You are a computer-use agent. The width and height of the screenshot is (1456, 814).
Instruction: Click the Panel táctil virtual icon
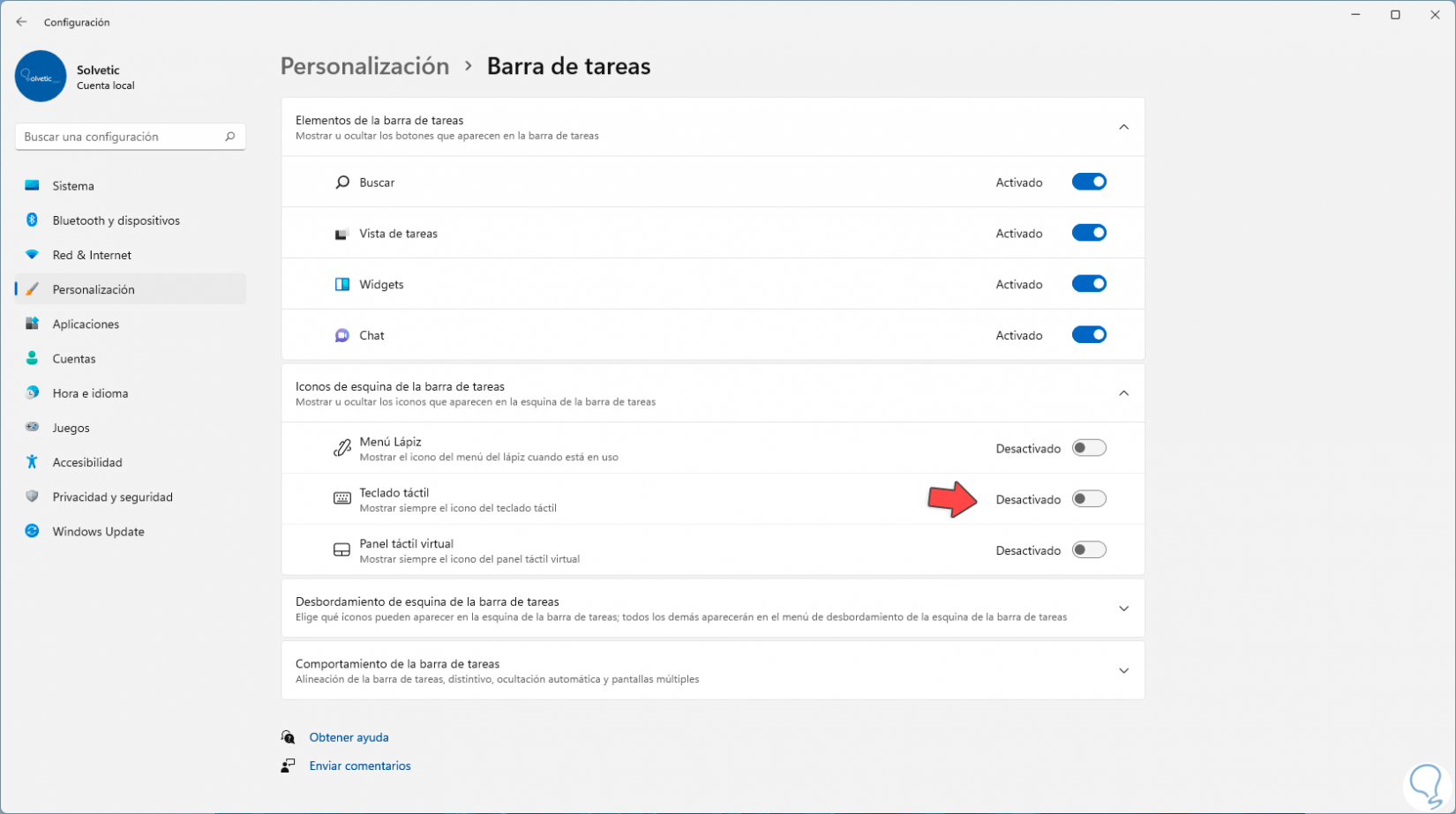(x=342, y=550)
